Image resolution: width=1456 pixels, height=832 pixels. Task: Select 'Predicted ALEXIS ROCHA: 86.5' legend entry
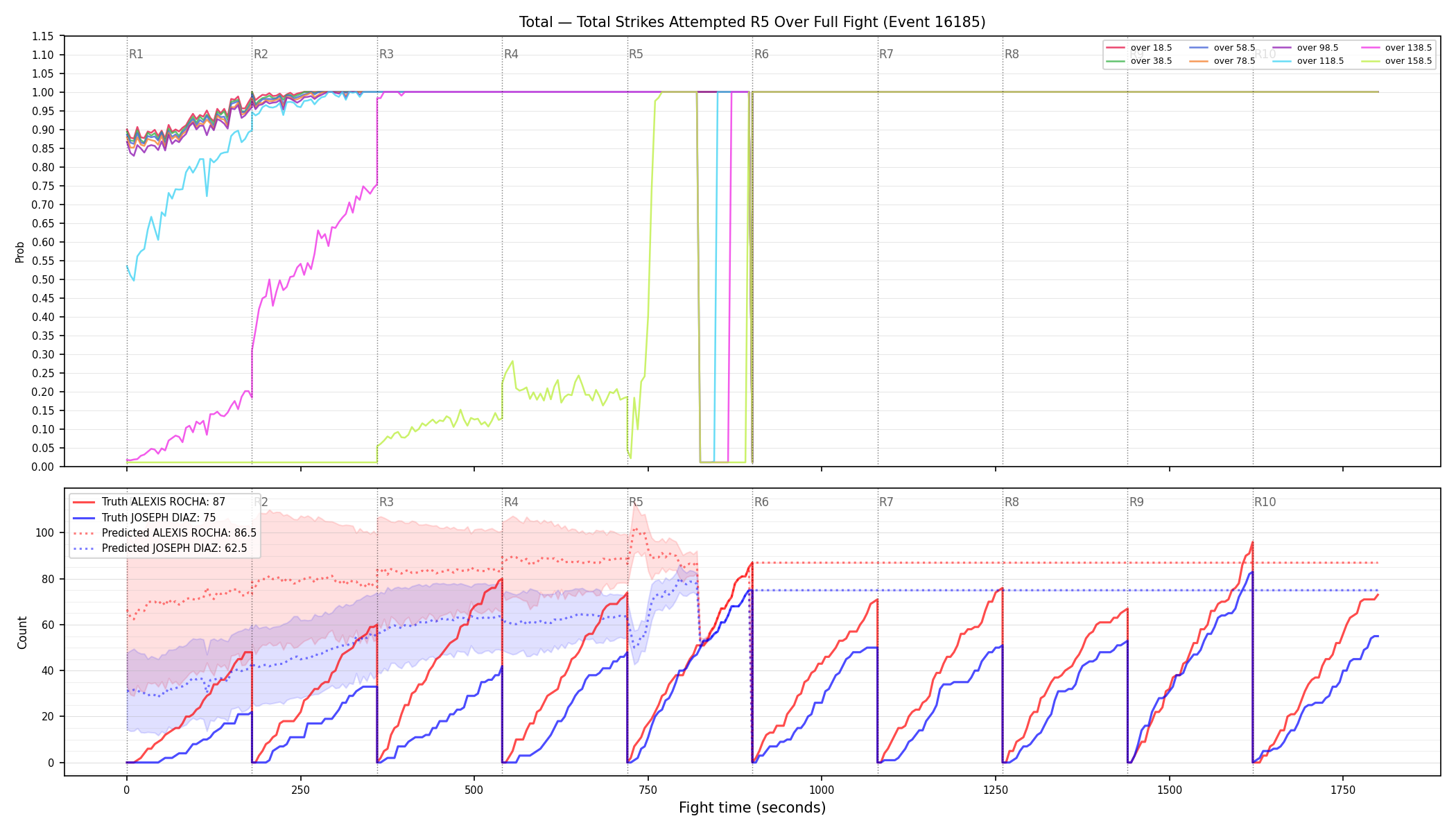164,533
